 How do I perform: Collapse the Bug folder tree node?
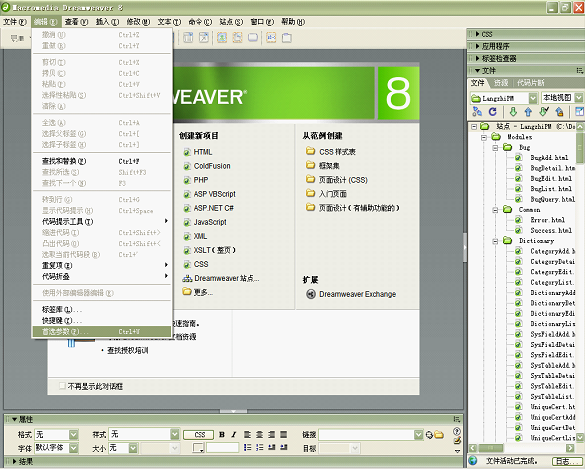click(495, 148)
